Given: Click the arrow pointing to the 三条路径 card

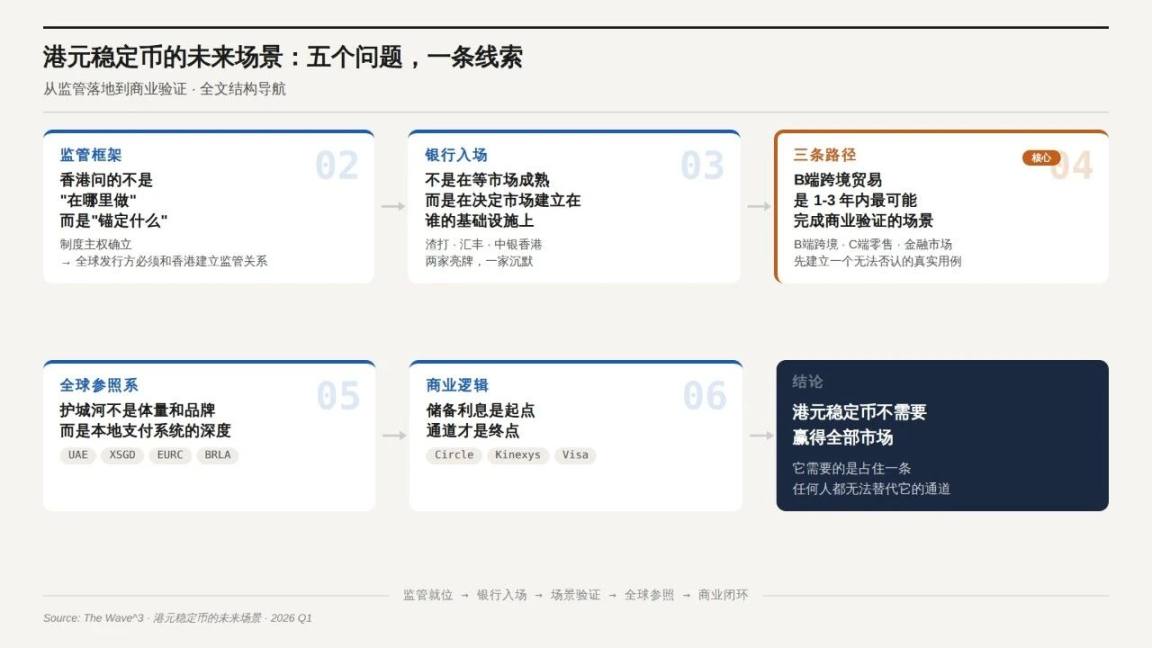Looking at the screenshot, I should click(x=759, y=206).
